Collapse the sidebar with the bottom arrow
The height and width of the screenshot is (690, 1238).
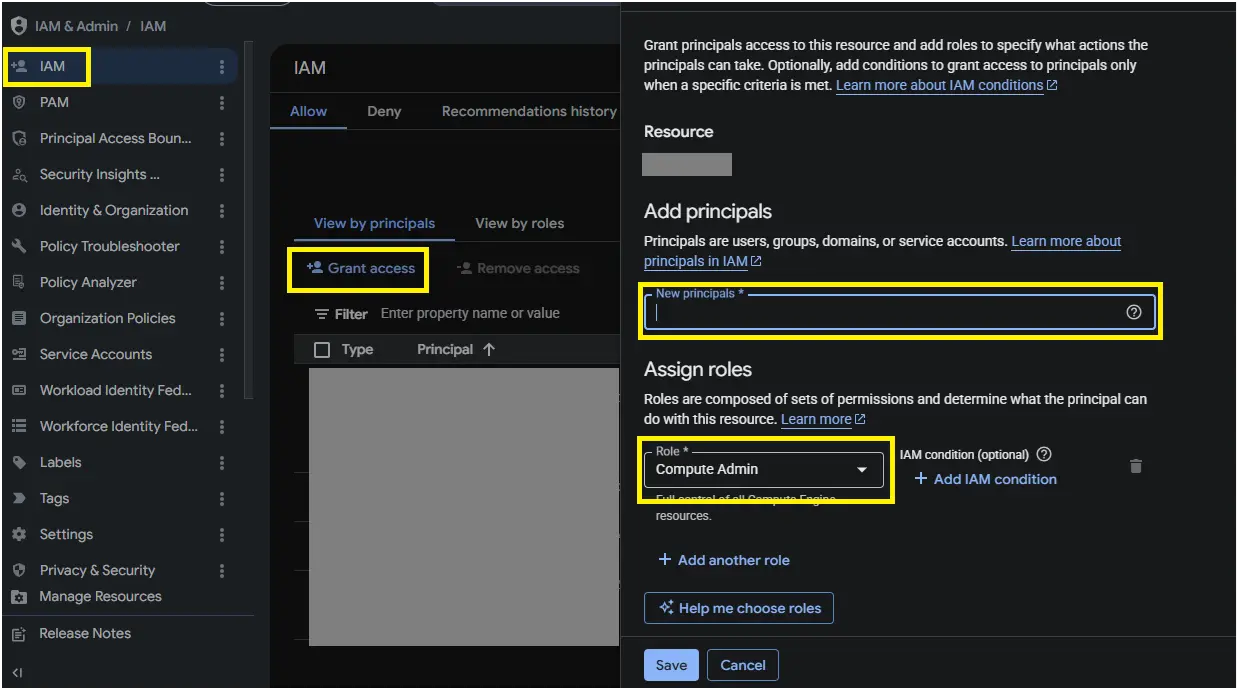[x=17, y=673]
